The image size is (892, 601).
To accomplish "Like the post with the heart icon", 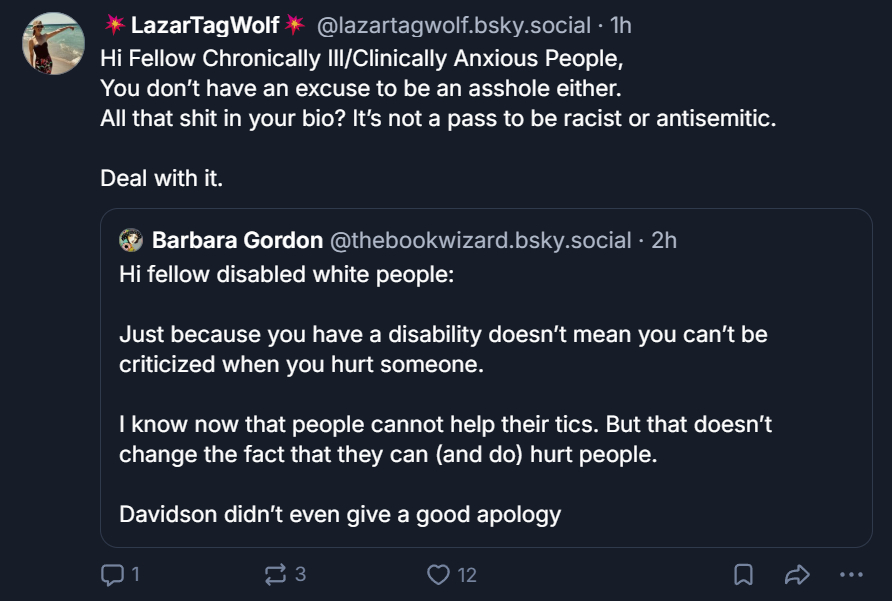I will 438,575.
